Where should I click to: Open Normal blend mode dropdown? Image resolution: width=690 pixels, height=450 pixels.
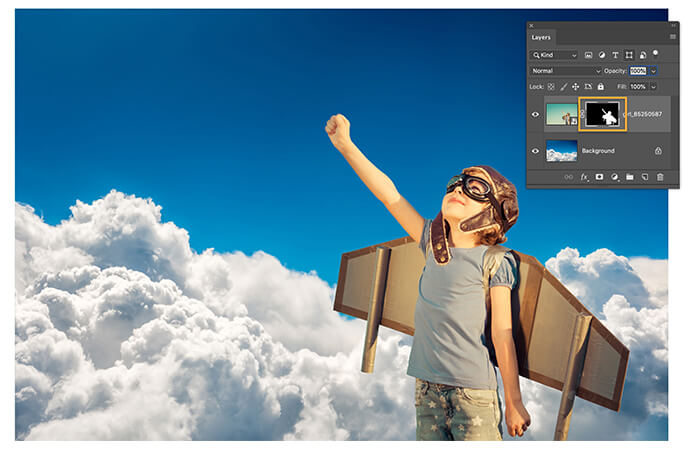click(x=565, y=71)
